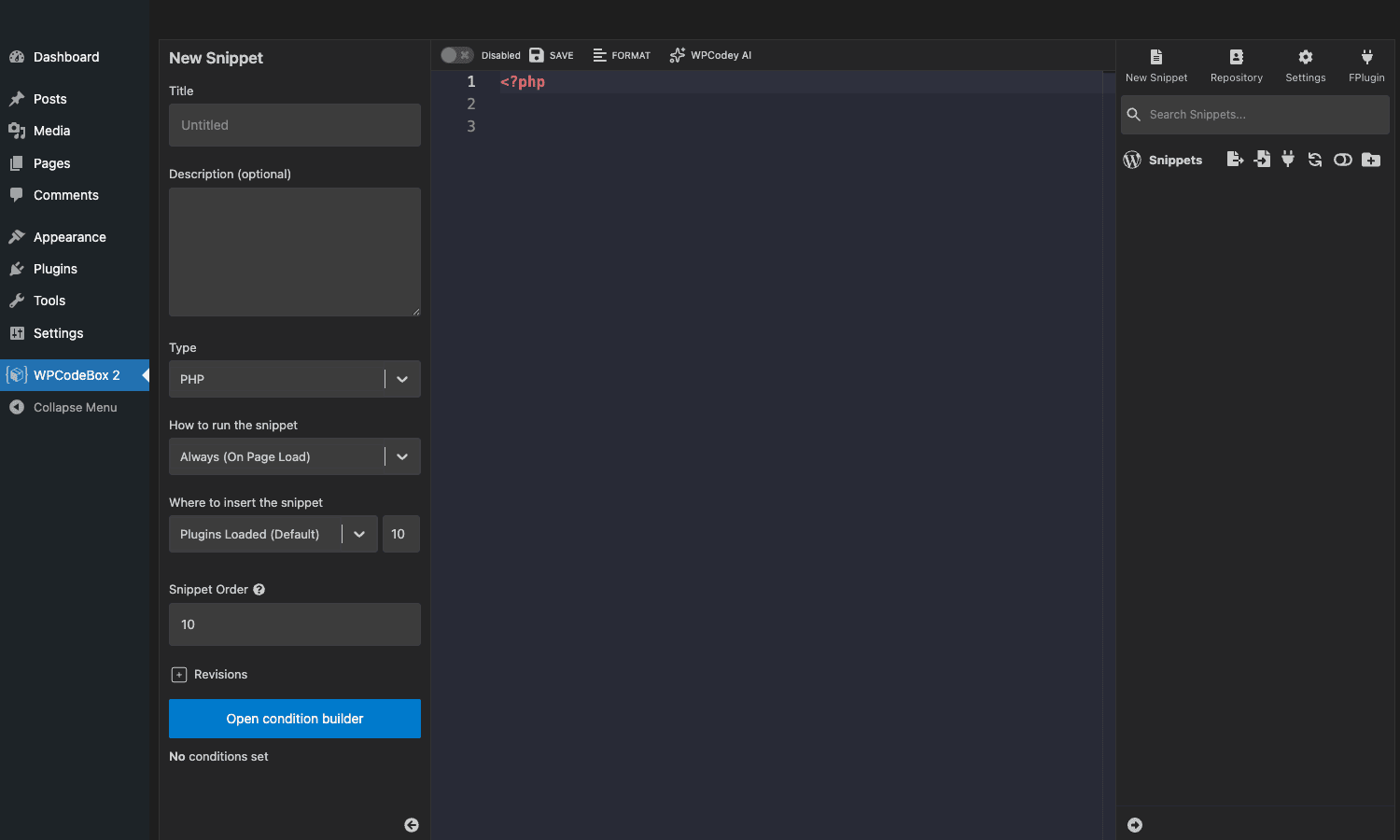Click the Description text area
This screenshot has height=840, width=1400.
pyautogui.click(x=295, y=252)
